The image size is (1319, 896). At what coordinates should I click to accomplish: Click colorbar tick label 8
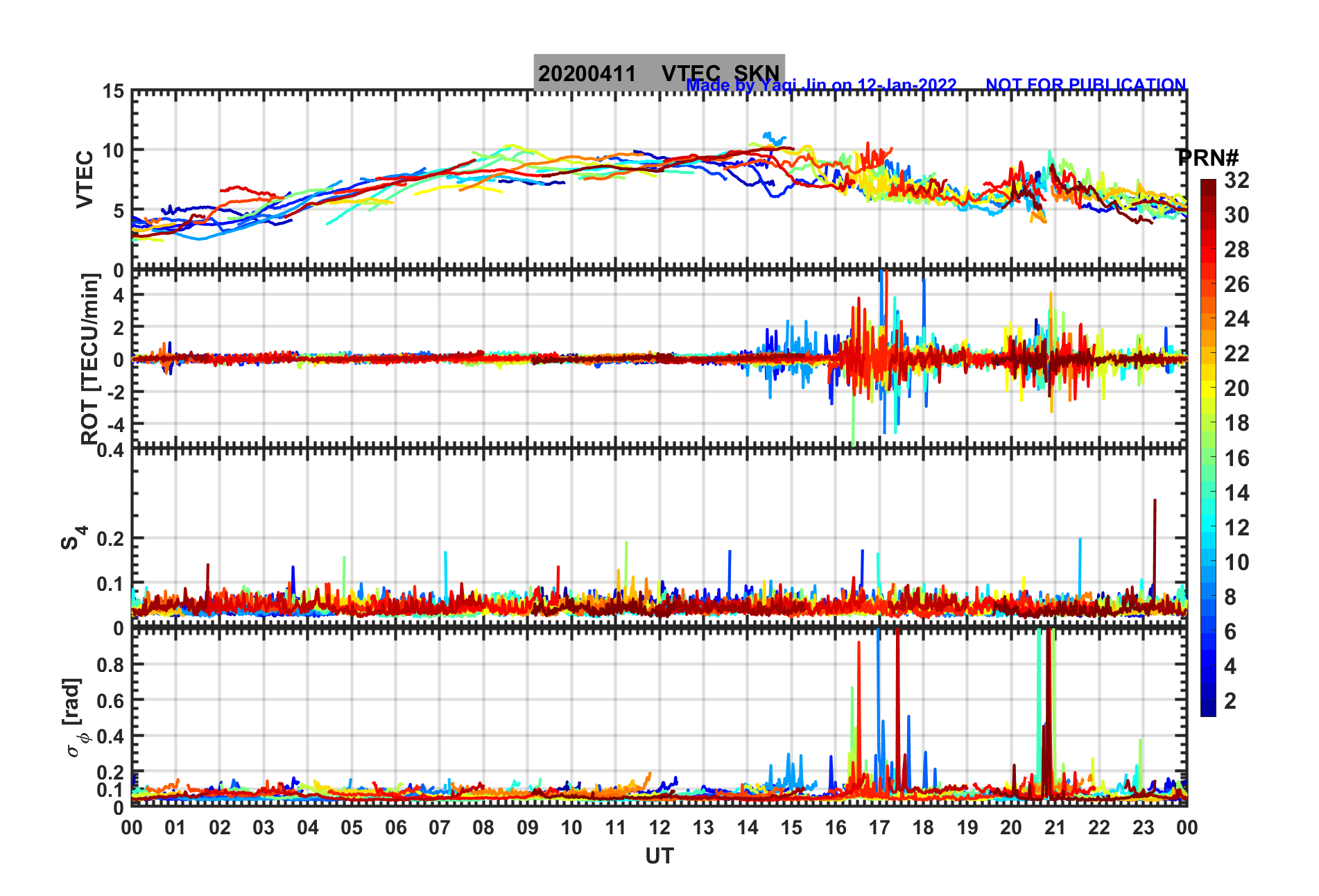1230,597
